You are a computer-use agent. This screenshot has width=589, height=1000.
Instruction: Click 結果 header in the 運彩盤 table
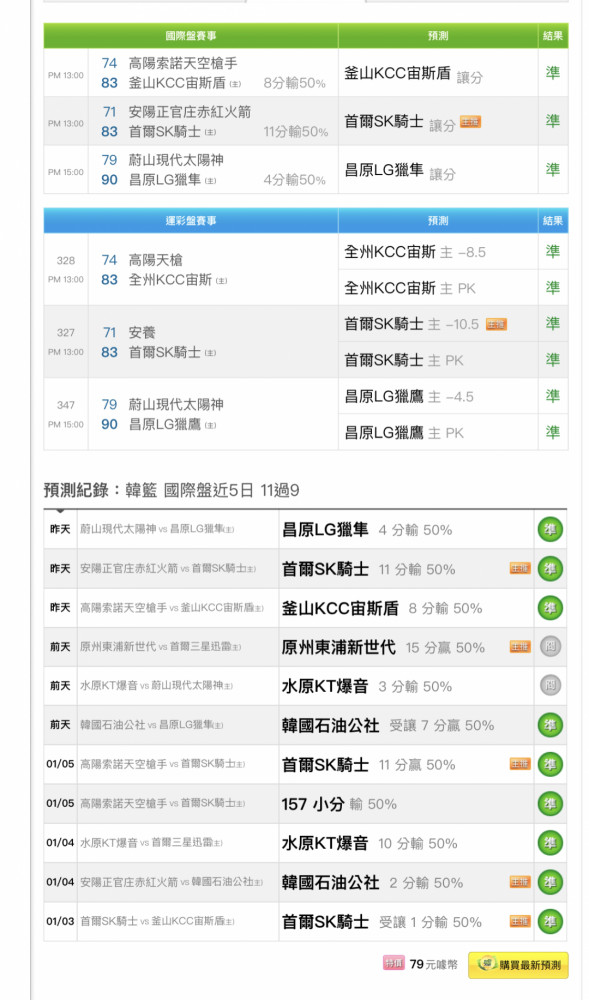pyautogui.click(x=553, y=221)
